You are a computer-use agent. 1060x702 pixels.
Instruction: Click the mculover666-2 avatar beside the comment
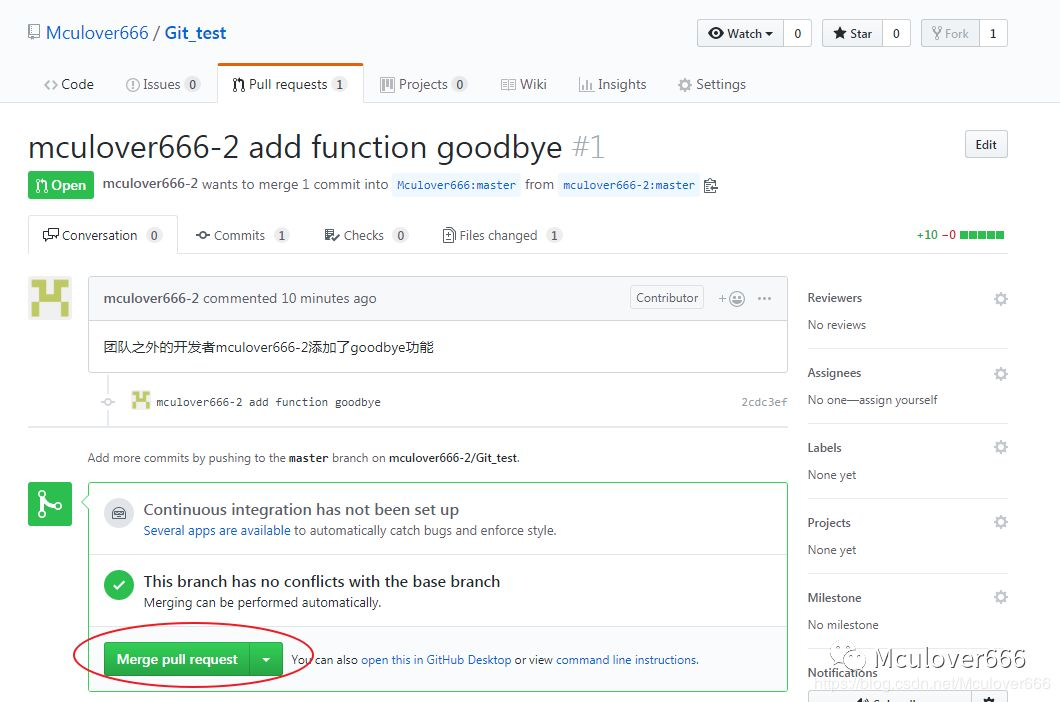click(x=50, y=298)
